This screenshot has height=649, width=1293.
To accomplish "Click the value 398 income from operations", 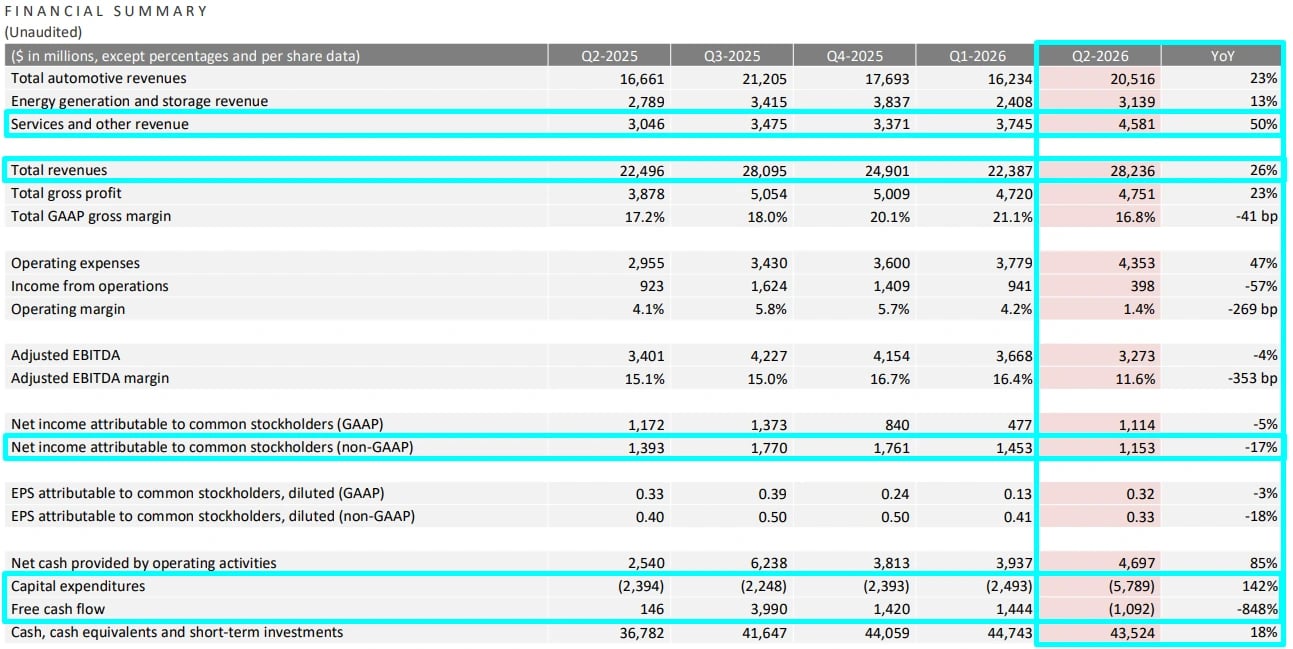I will (x=1142, y=286).
